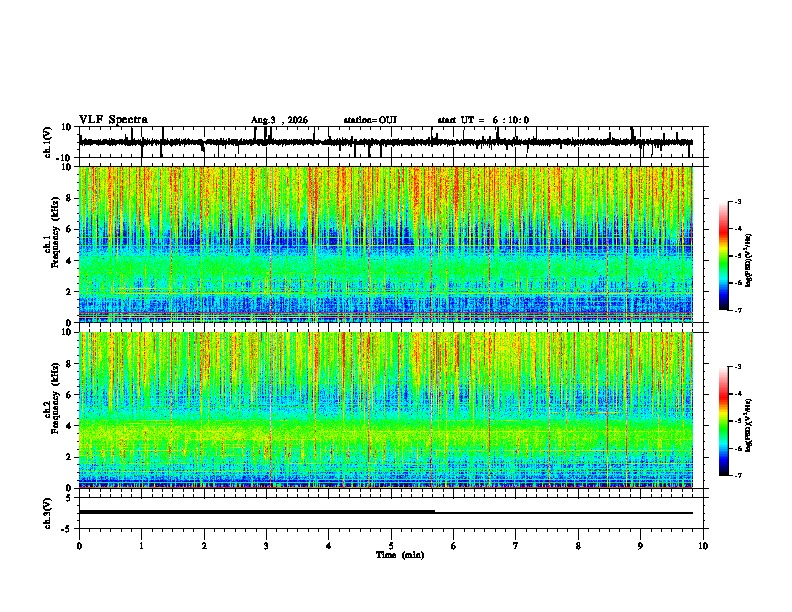
Task: Click the ch.1 spectrogram plot
Action: pos(386,244)
